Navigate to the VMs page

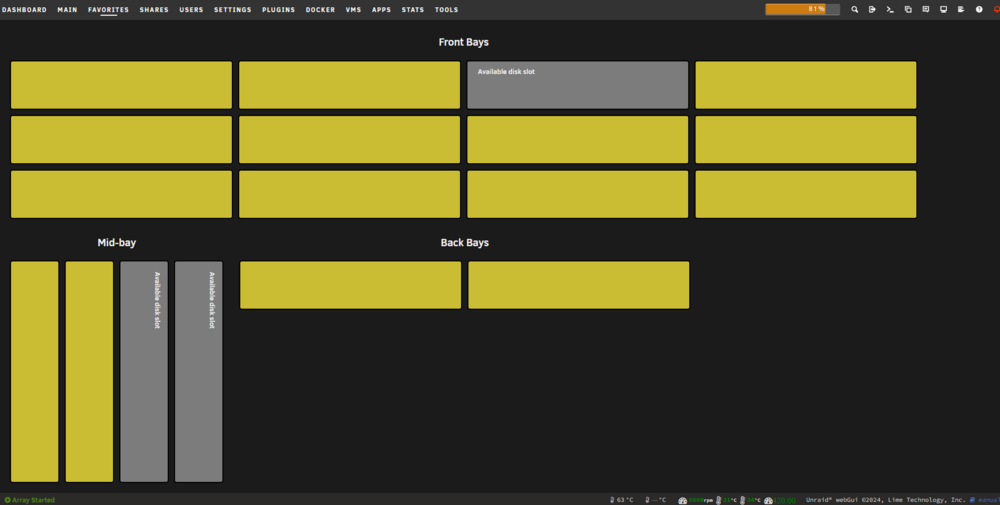pyautogui.click(x=353, y=10)
